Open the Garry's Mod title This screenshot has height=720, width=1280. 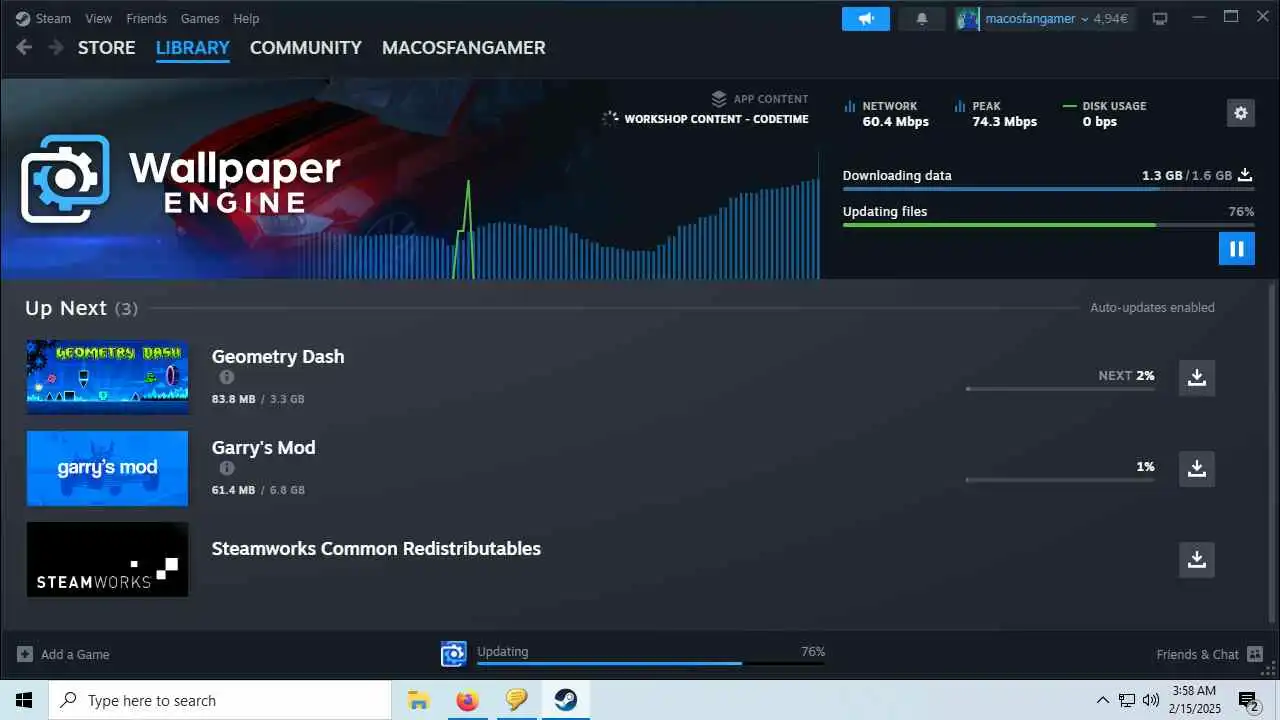click(x=264, y=448)
